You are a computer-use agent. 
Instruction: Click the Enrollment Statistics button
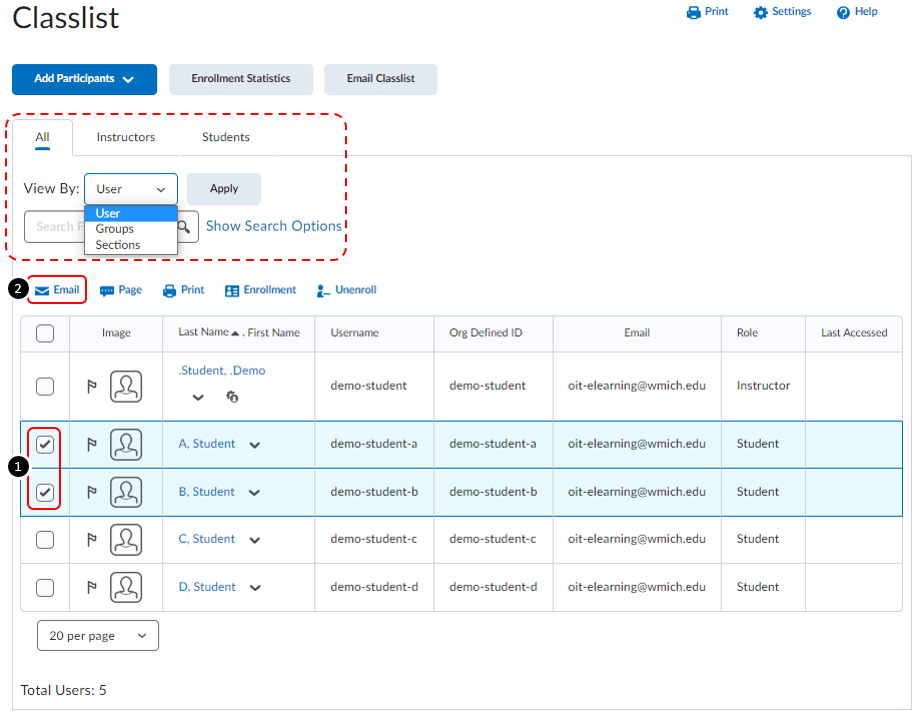(x=241, y=79)
